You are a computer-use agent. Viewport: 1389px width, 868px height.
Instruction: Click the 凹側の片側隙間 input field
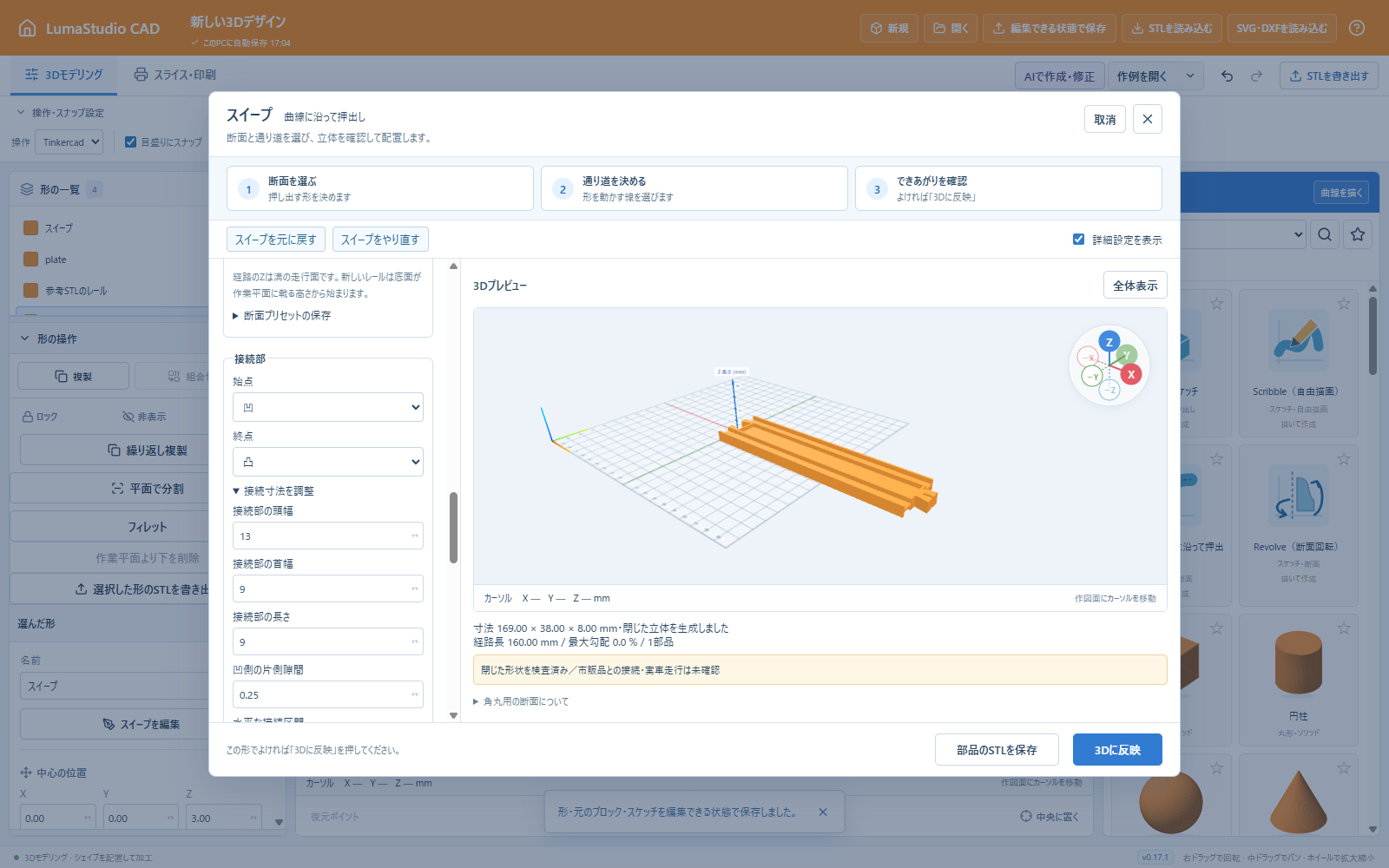[x=328, y=694]
